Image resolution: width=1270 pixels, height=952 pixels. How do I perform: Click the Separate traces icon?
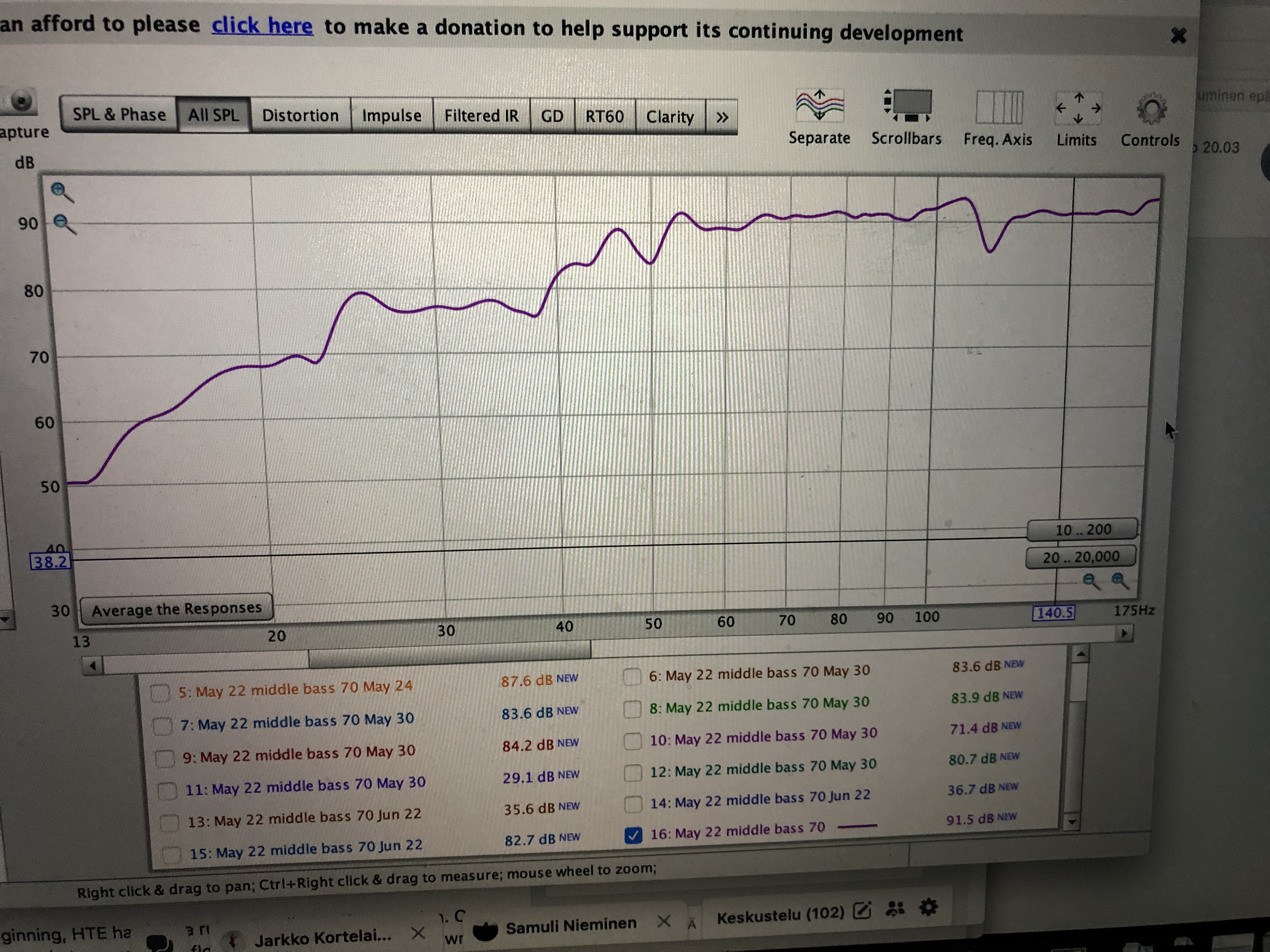point(819,106)
